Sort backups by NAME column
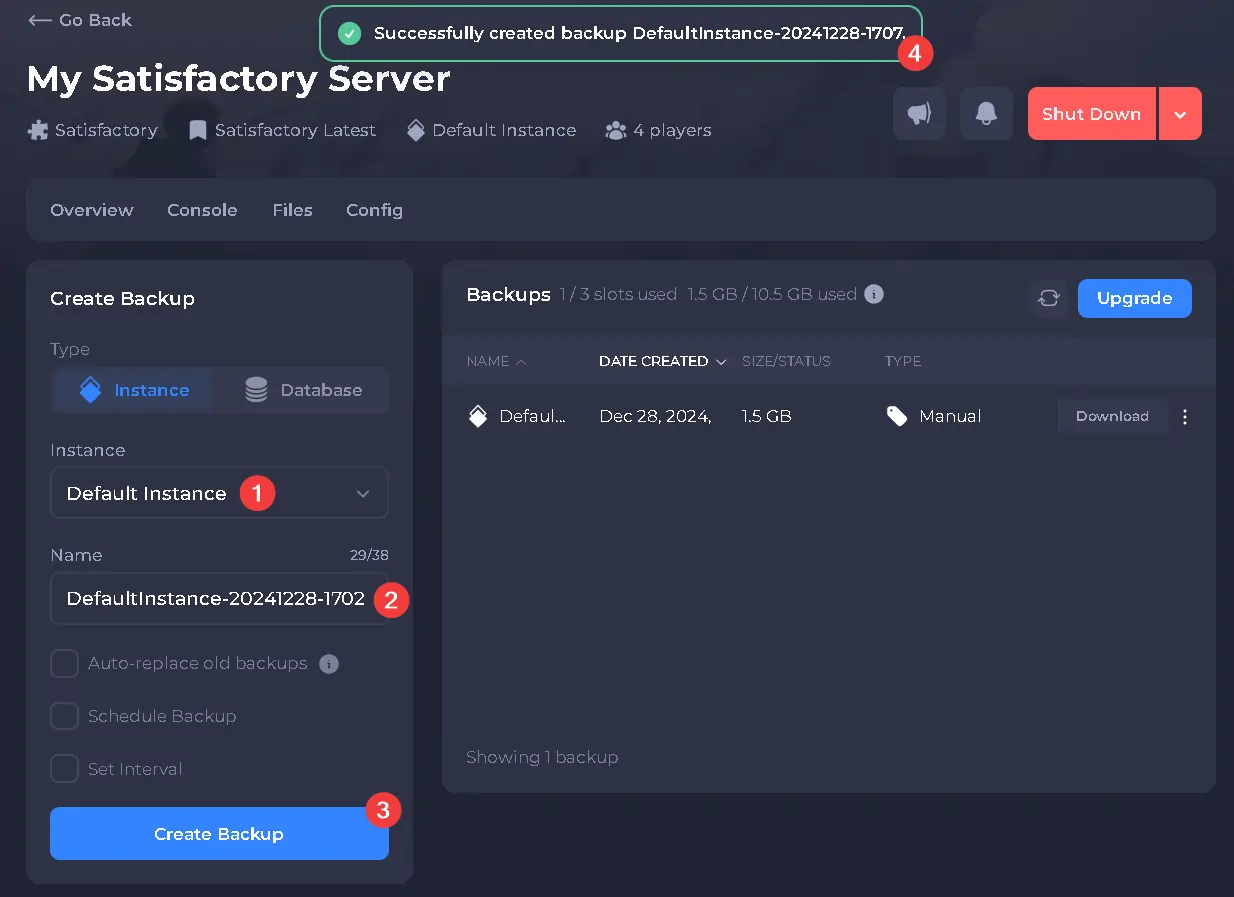 (x=497, y=361)
